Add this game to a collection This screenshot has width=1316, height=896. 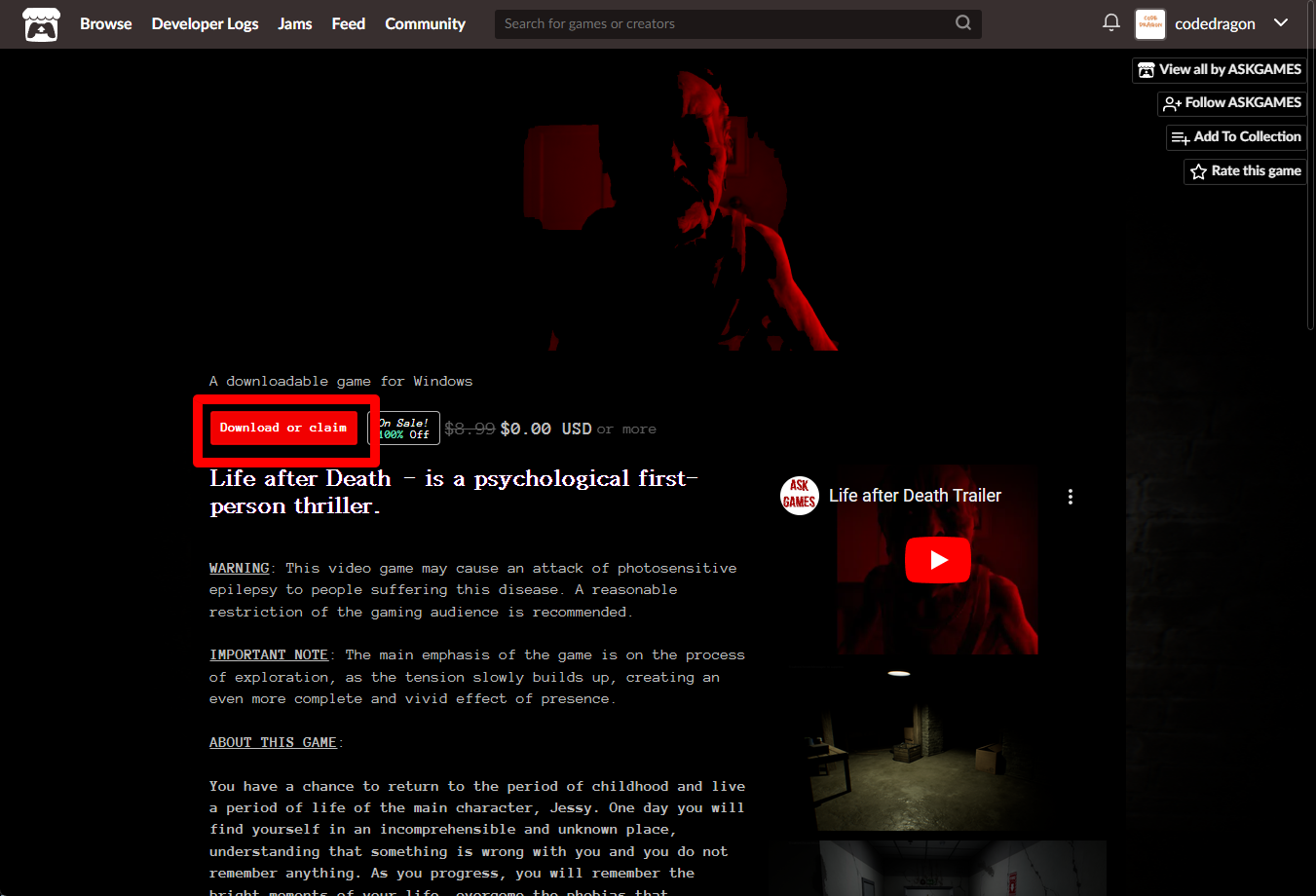tap(1236, 137)
